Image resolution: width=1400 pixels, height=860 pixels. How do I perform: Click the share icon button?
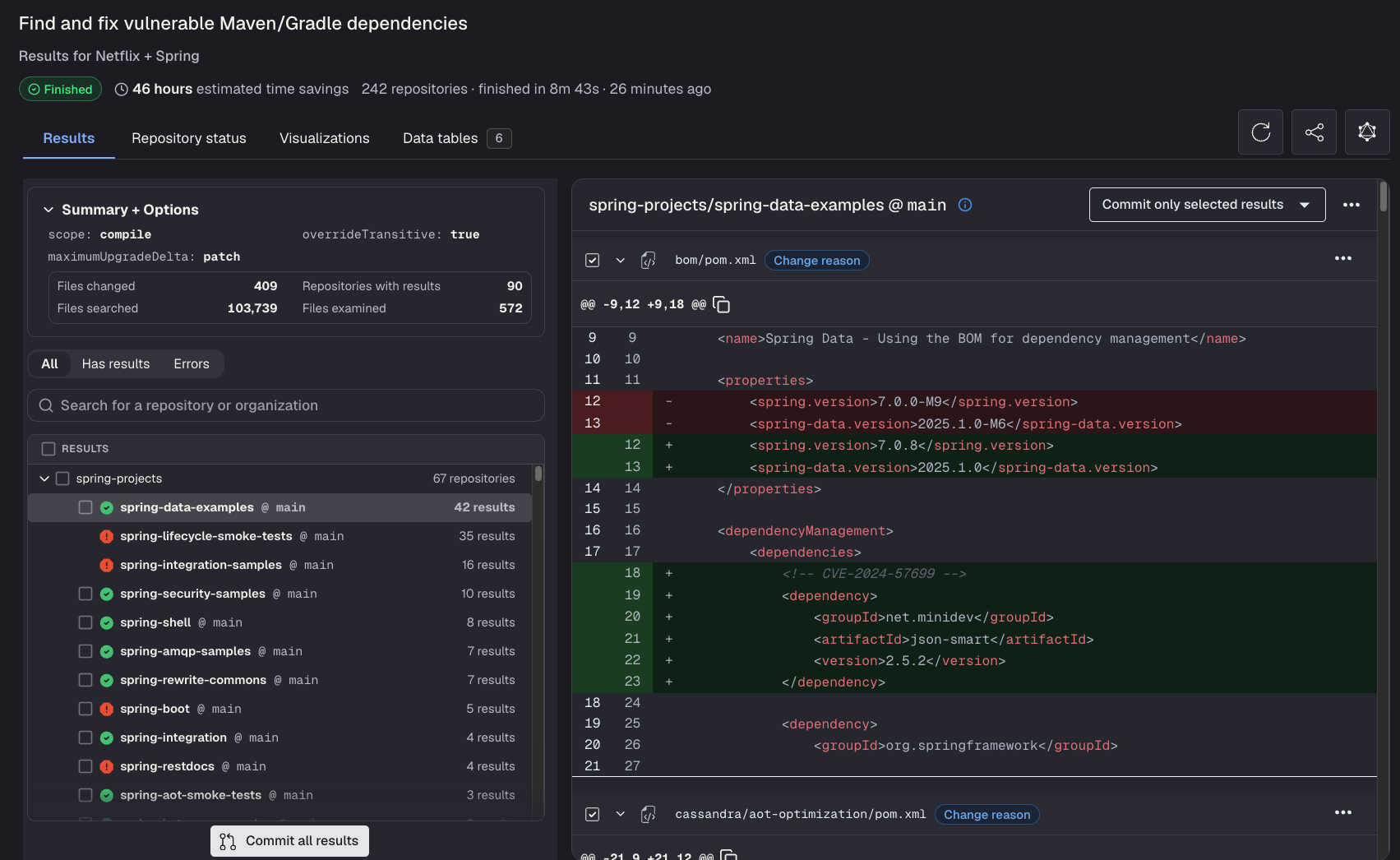(1314, 132)
